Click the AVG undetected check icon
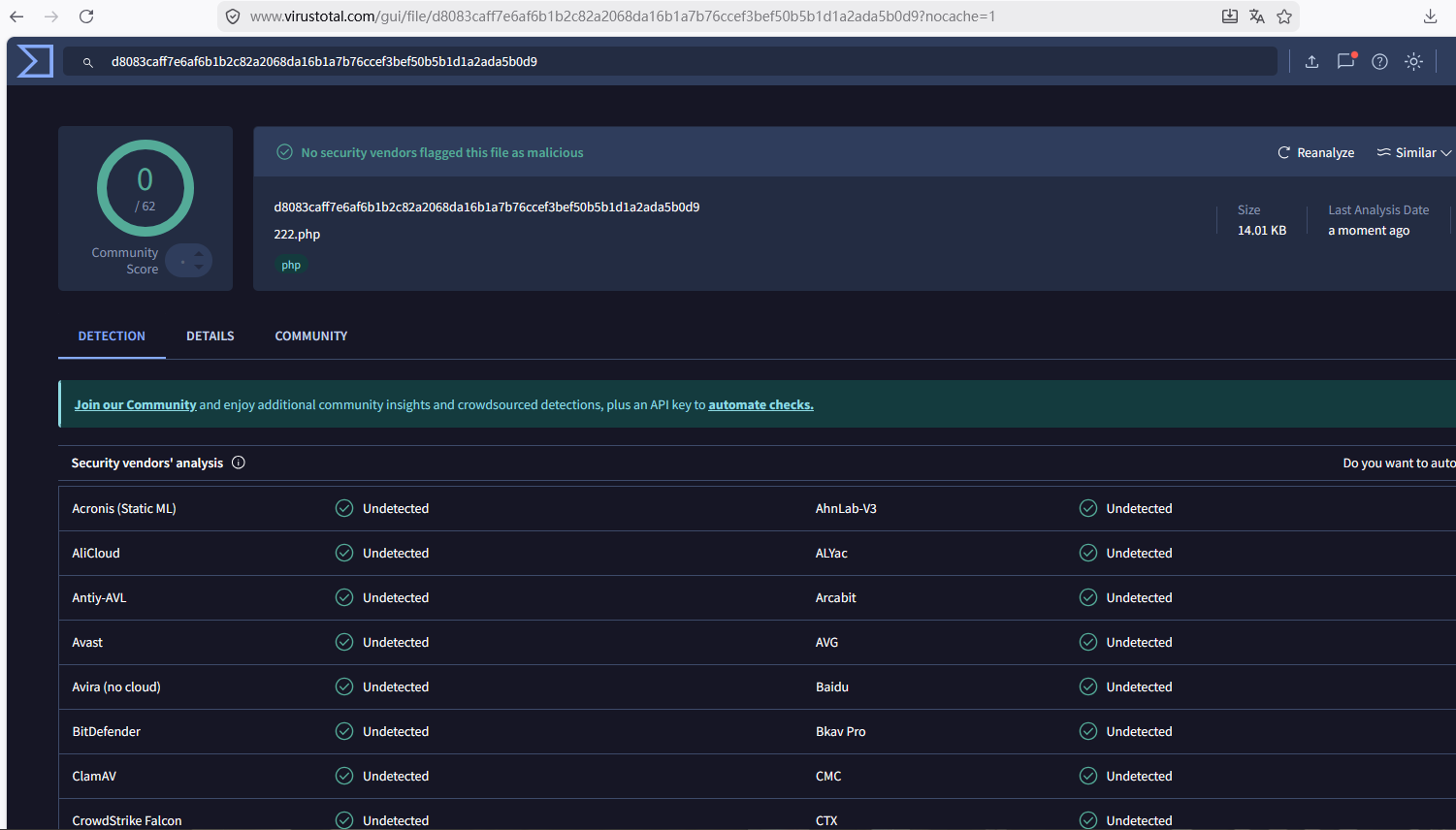The width and height of the screenshot is (1456, 830). pos(1088,642)
